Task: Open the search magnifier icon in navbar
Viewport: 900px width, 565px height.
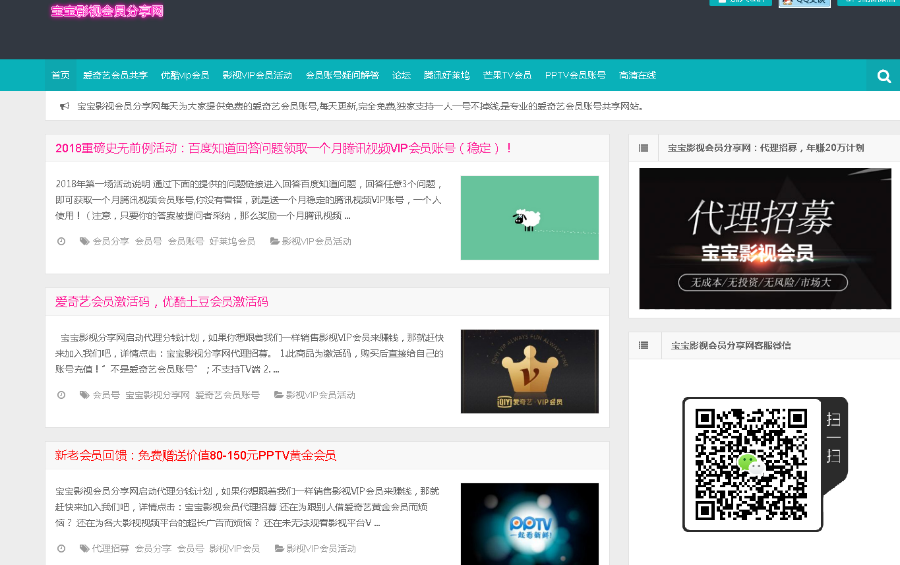Action: point(884,76)
